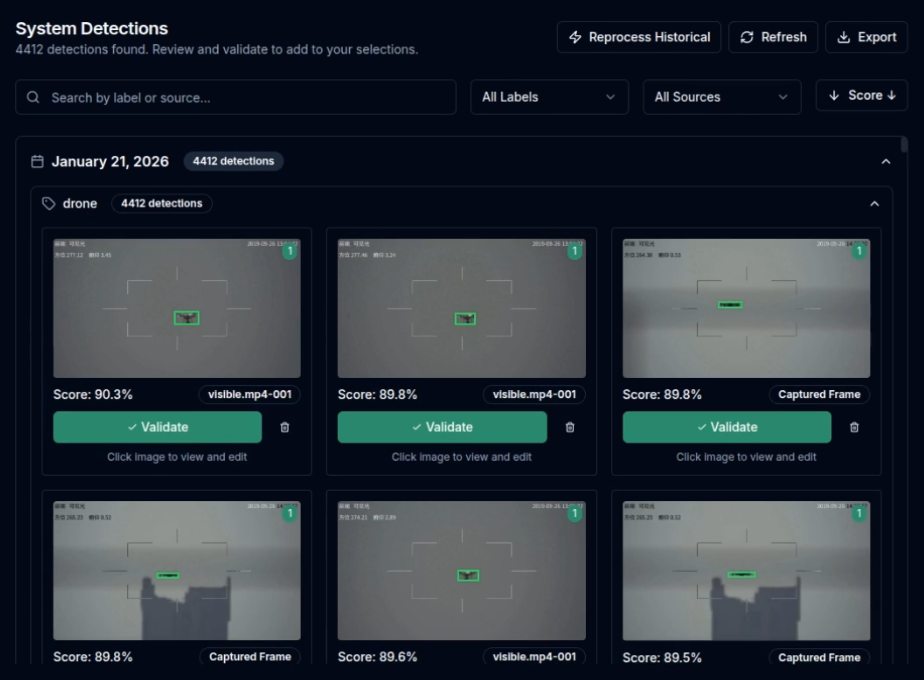Click the calendar icon beside January 21, 2026
This screenshot has height=680, width=924.
click(38, 161)
